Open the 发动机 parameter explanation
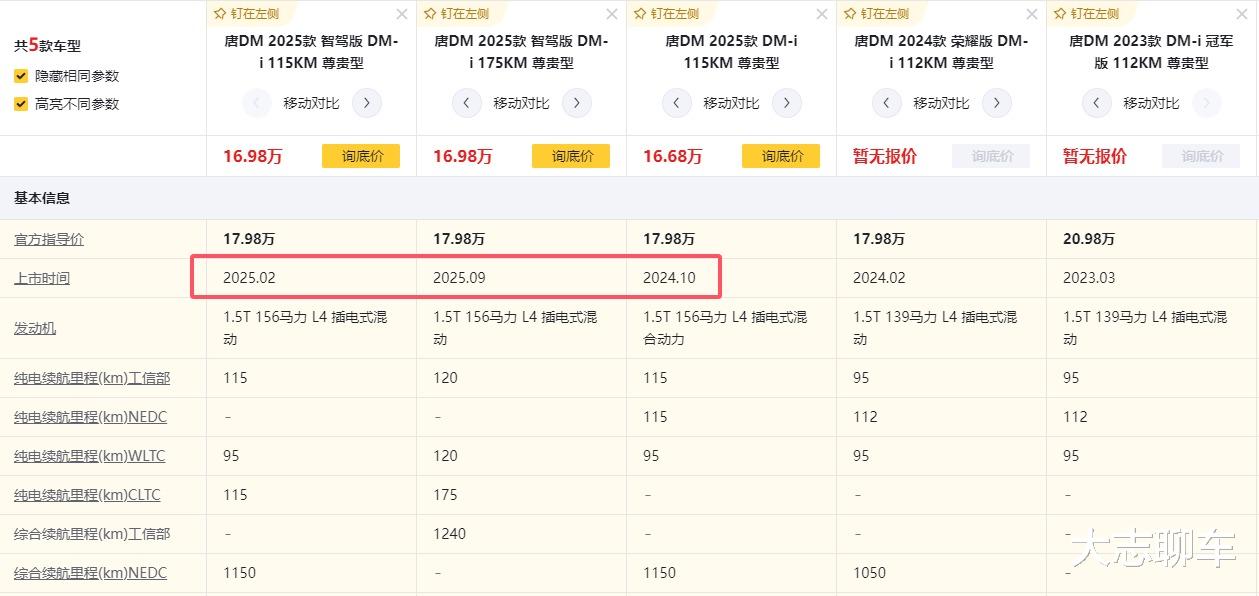 (x=35, y=328)
